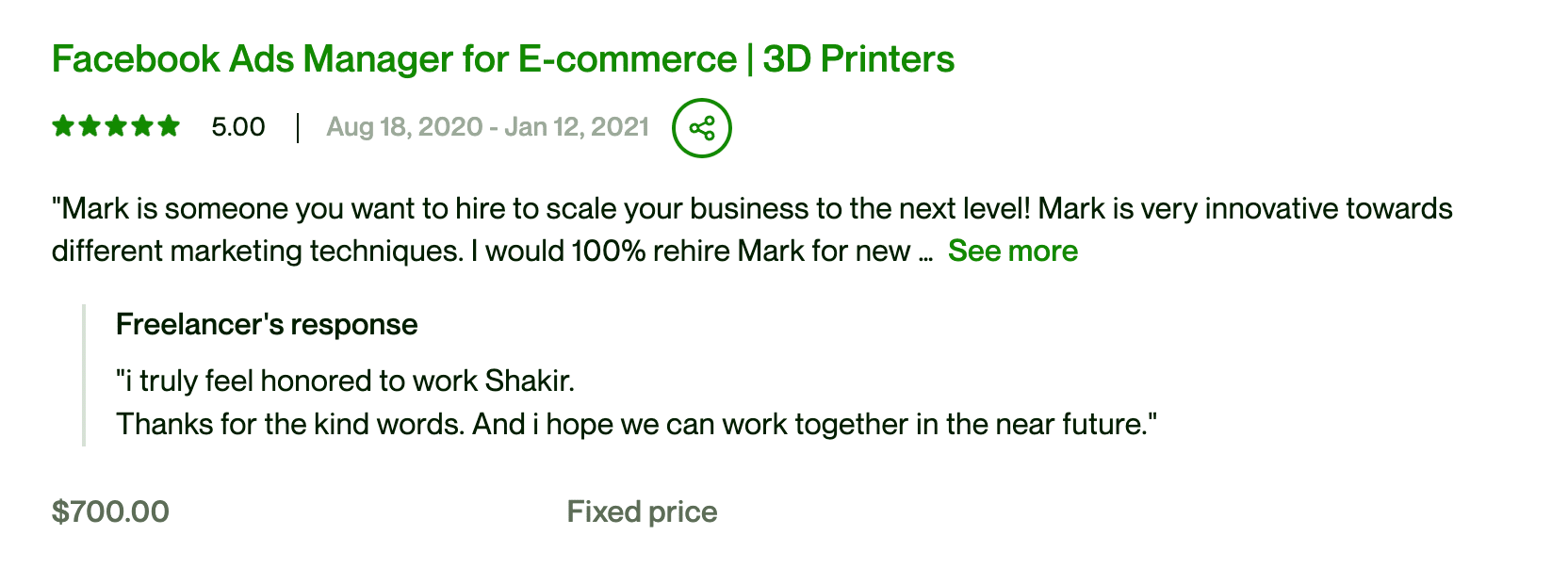
Task: Click the 5.00 rating score
Action: pos(238,127)
